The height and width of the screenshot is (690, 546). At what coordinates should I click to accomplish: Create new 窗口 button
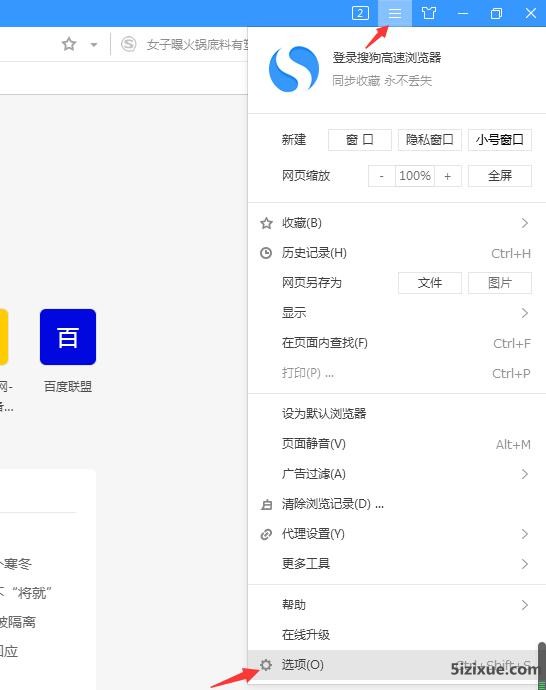[359, 140]
